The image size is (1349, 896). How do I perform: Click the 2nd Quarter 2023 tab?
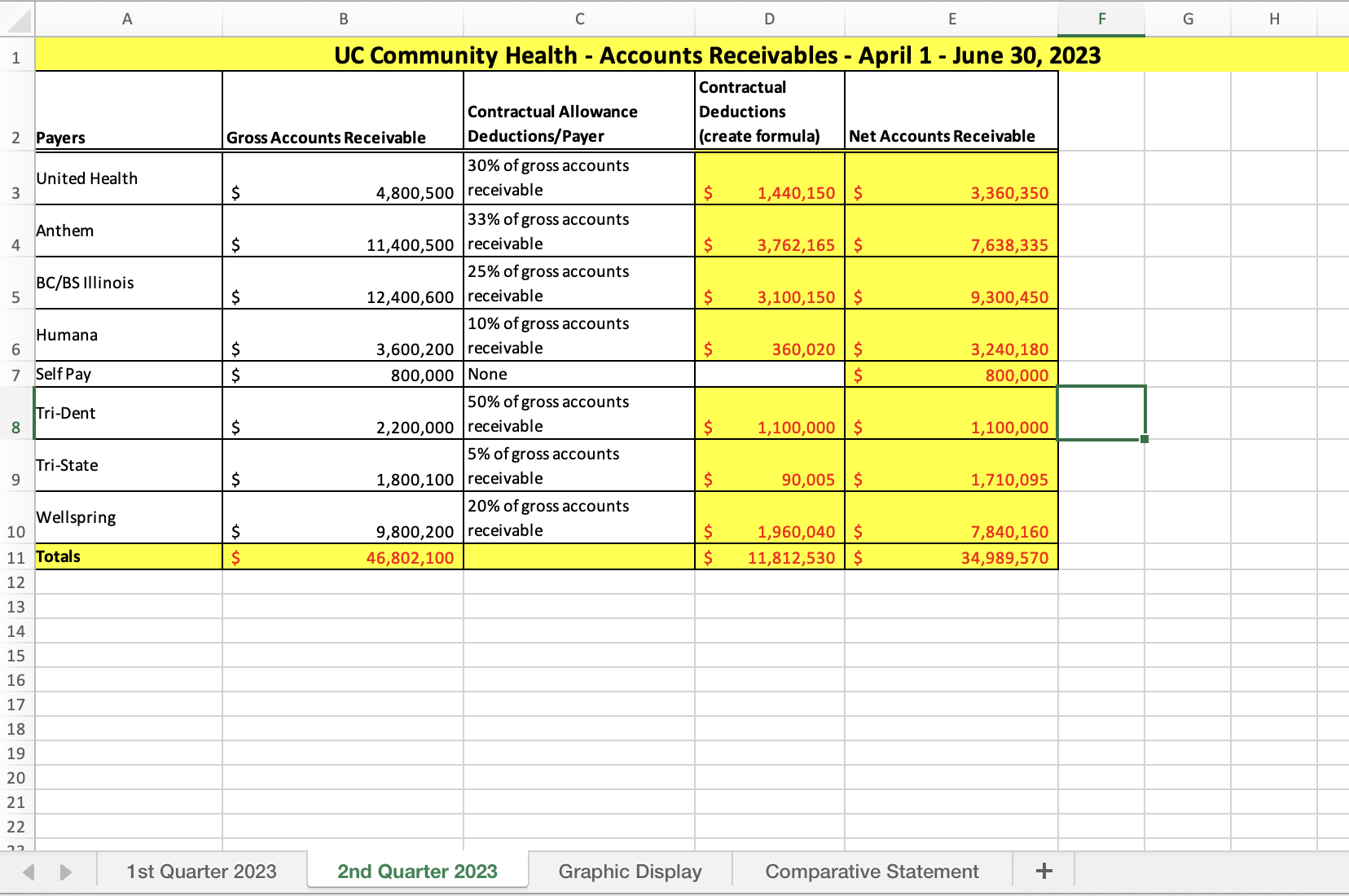(417, 870)
